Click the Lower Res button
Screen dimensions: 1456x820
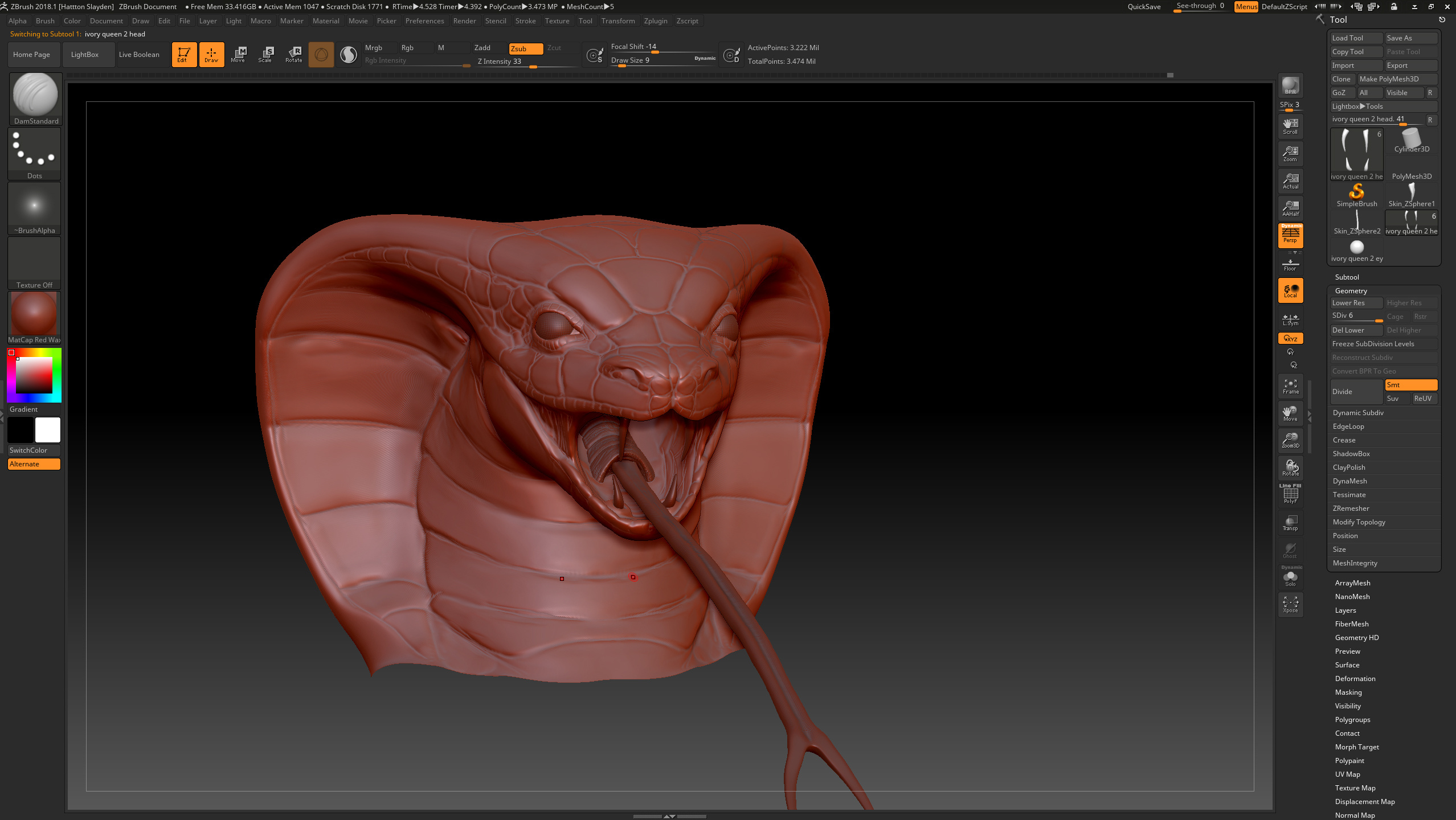[x=1356, y=303]
